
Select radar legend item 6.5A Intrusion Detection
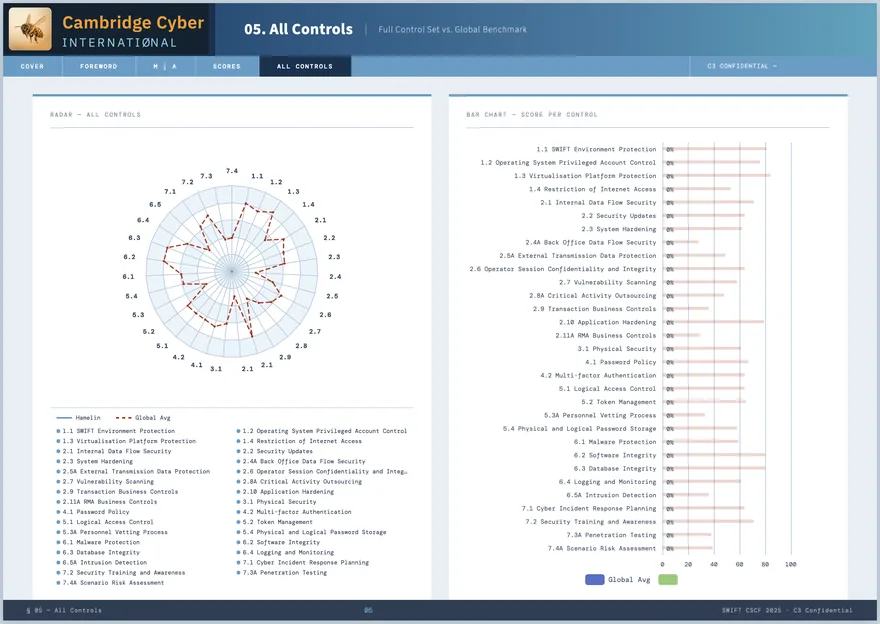[102, 562]
